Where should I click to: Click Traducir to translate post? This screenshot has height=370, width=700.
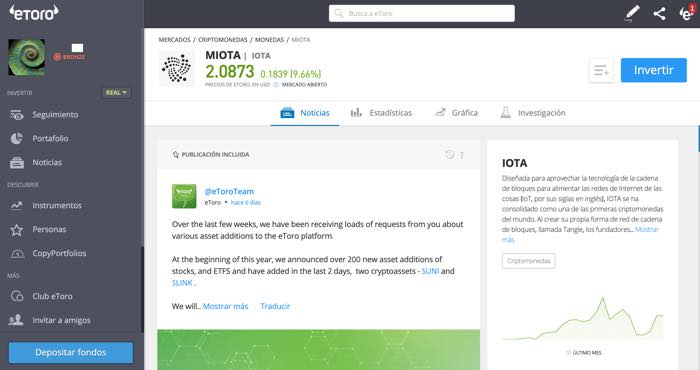pyautogui.click(x=275, y=306)
